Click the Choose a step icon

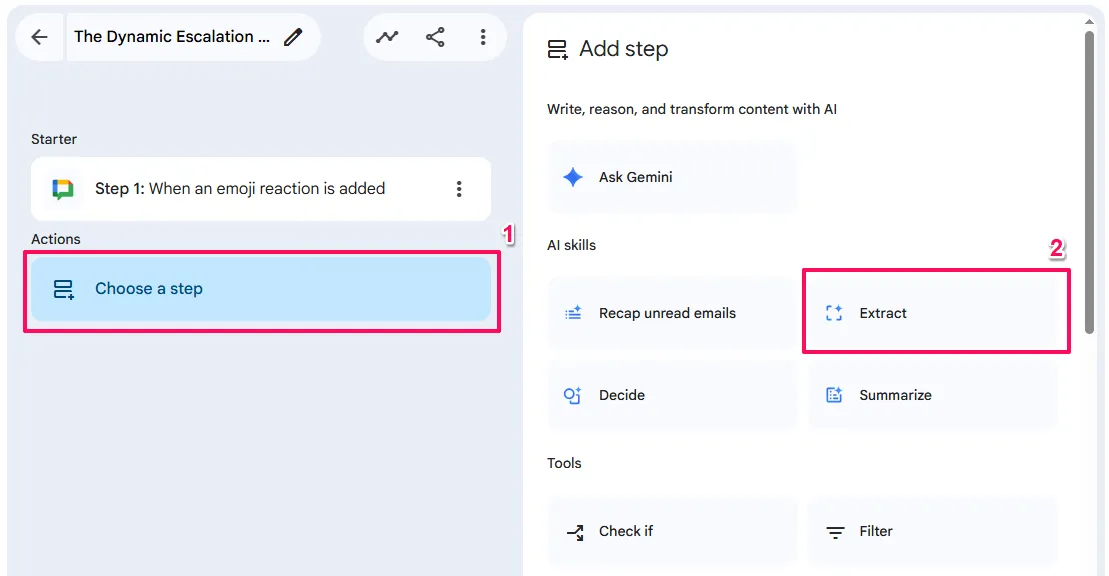tap(64, 289)
